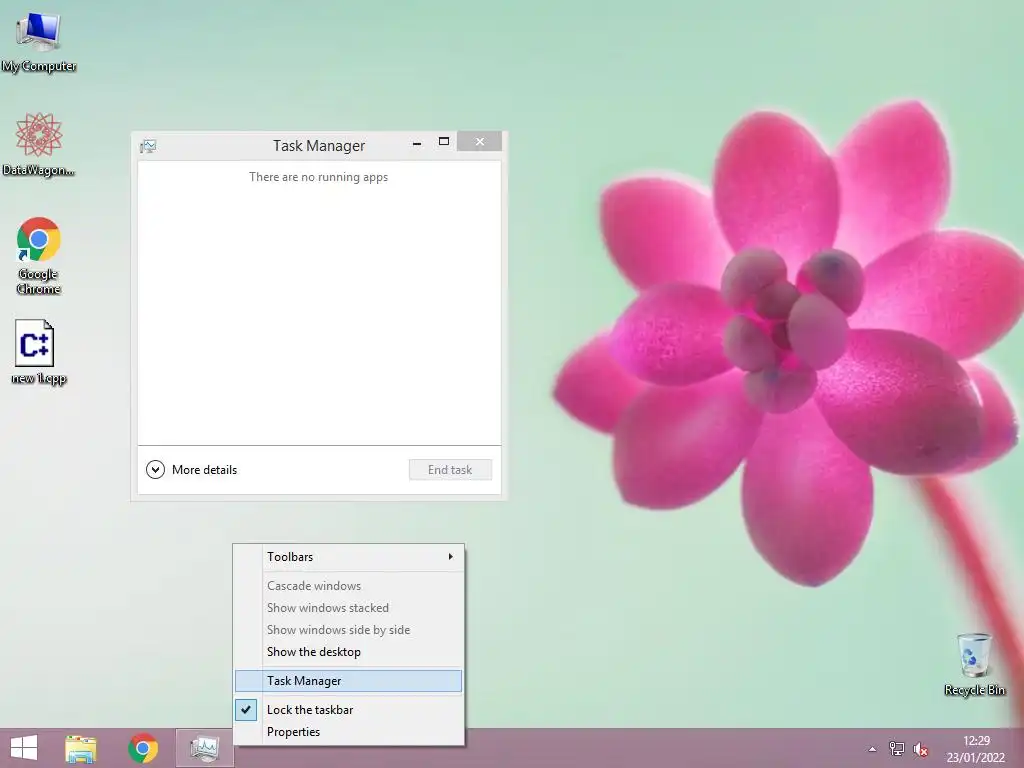Close the Task Manager window
Viewport: 1024px width, 768px height.
click(479, 141)
